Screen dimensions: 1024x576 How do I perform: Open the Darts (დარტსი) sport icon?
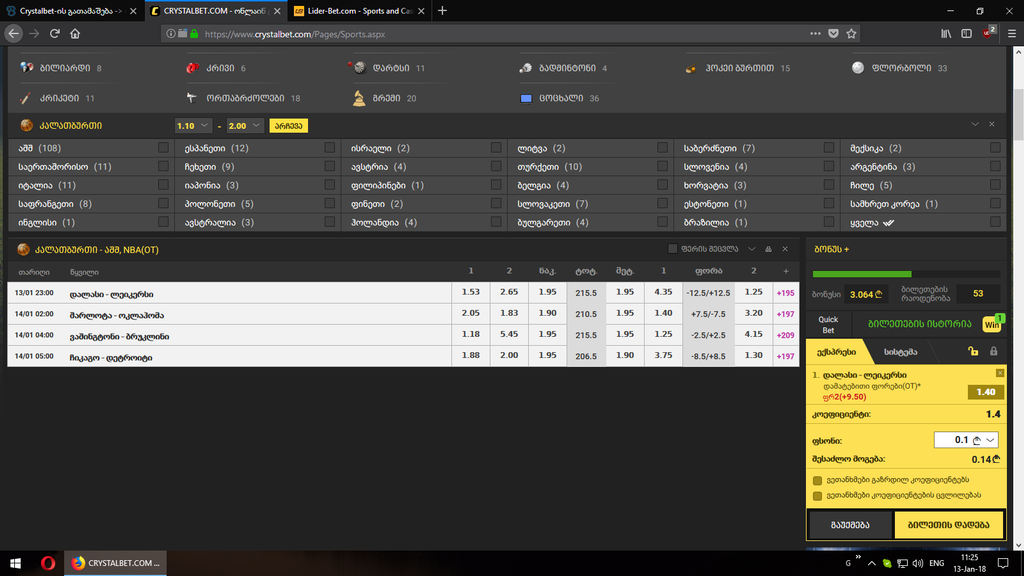(359, 67)
